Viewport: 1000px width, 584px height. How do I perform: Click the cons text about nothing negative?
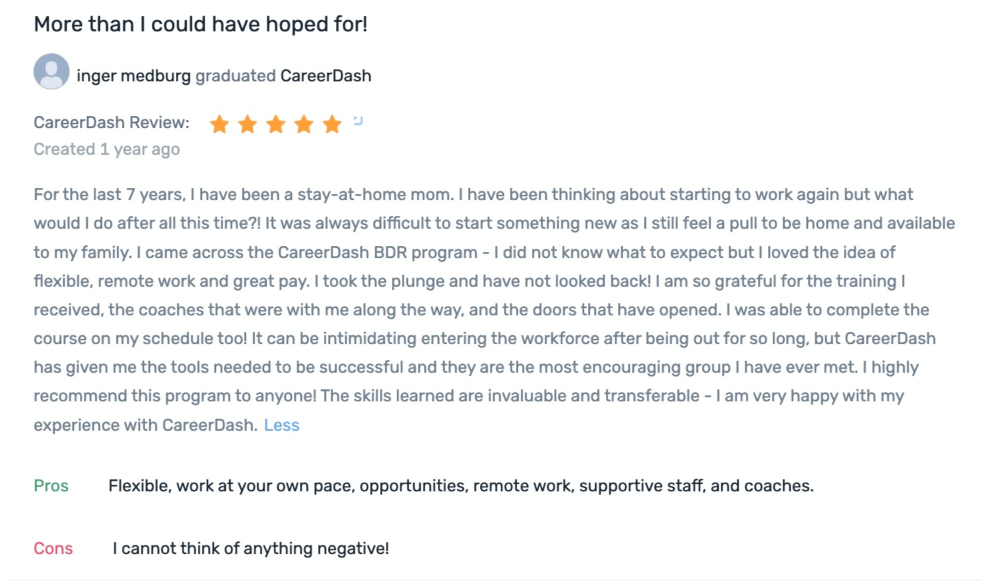point(251,548)
